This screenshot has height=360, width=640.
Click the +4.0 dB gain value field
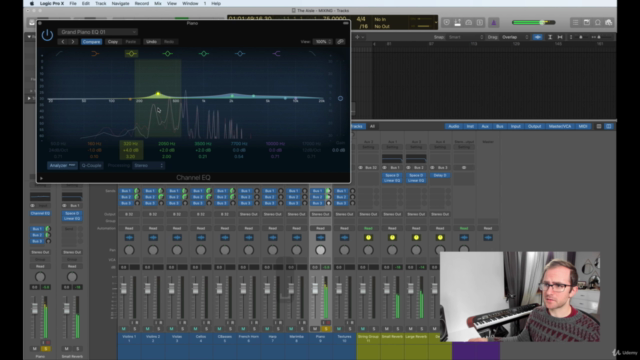131,150
